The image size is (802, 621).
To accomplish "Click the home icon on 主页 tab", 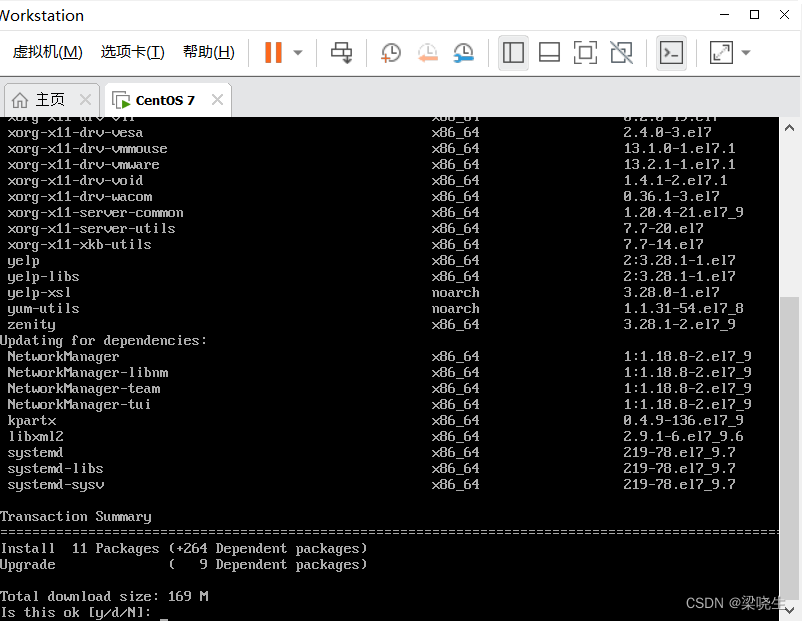I will coord(20,100).
